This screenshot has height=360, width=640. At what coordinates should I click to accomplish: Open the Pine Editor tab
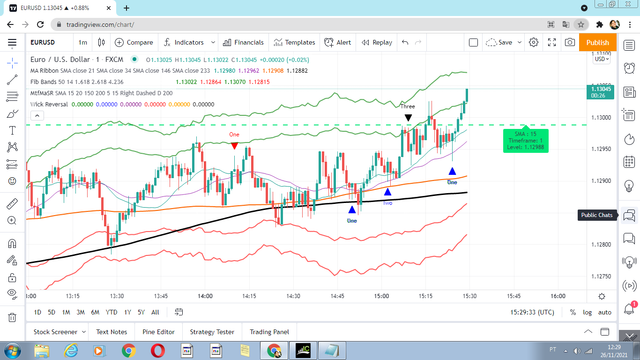(x=158, y=332)
